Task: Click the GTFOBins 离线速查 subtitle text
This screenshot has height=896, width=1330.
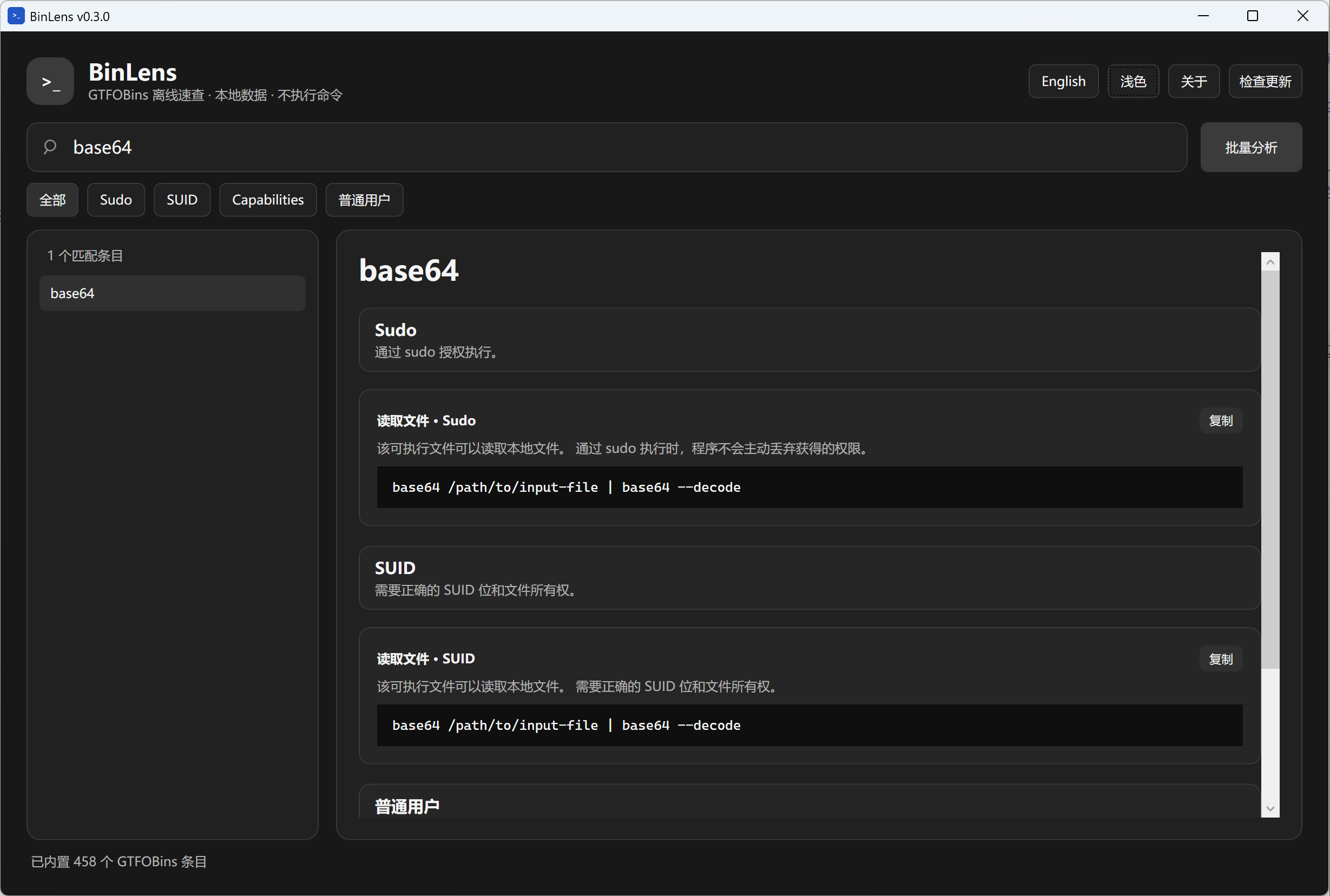Action: click(215, 95)
